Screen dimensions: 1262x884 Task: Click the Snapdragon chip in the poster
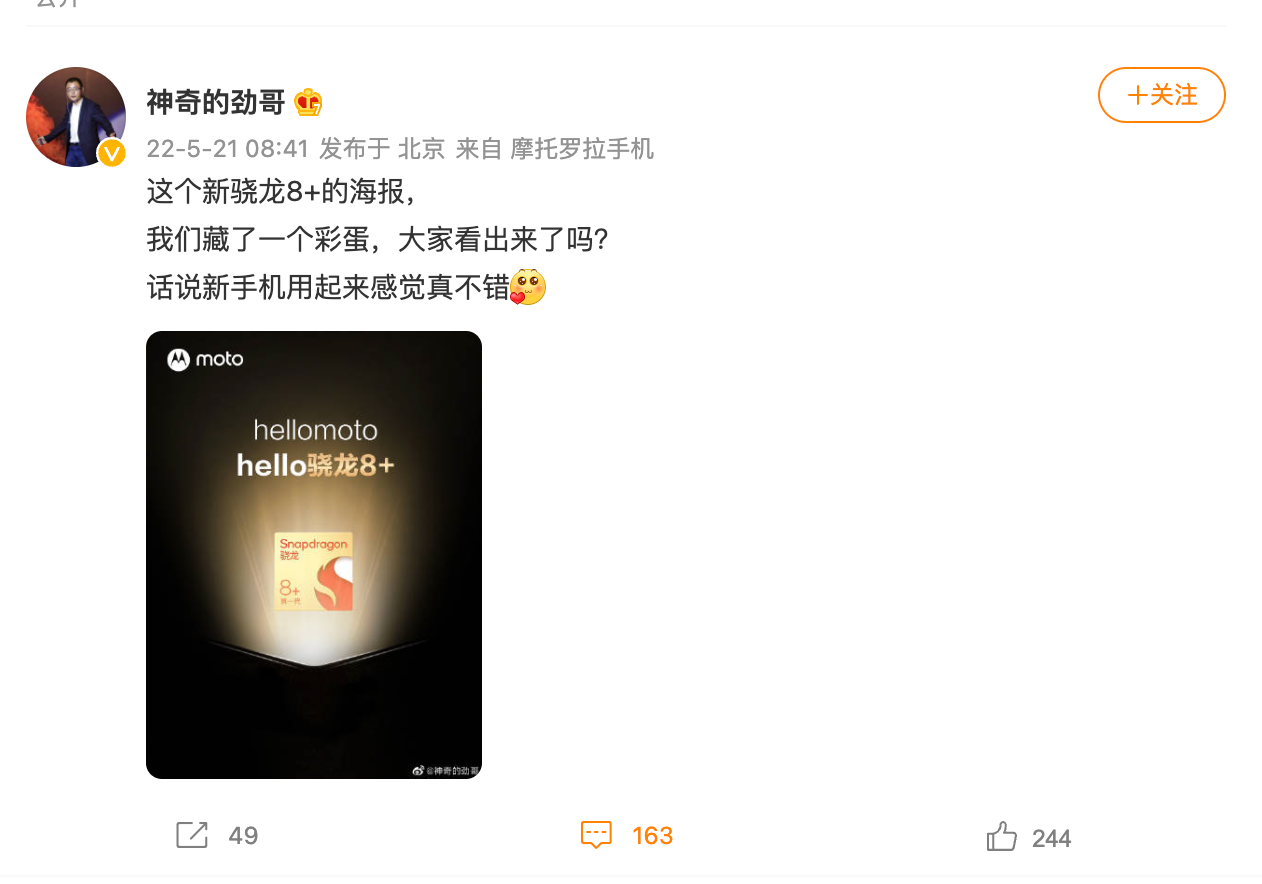pyautogui.click(x=314, y=573)
